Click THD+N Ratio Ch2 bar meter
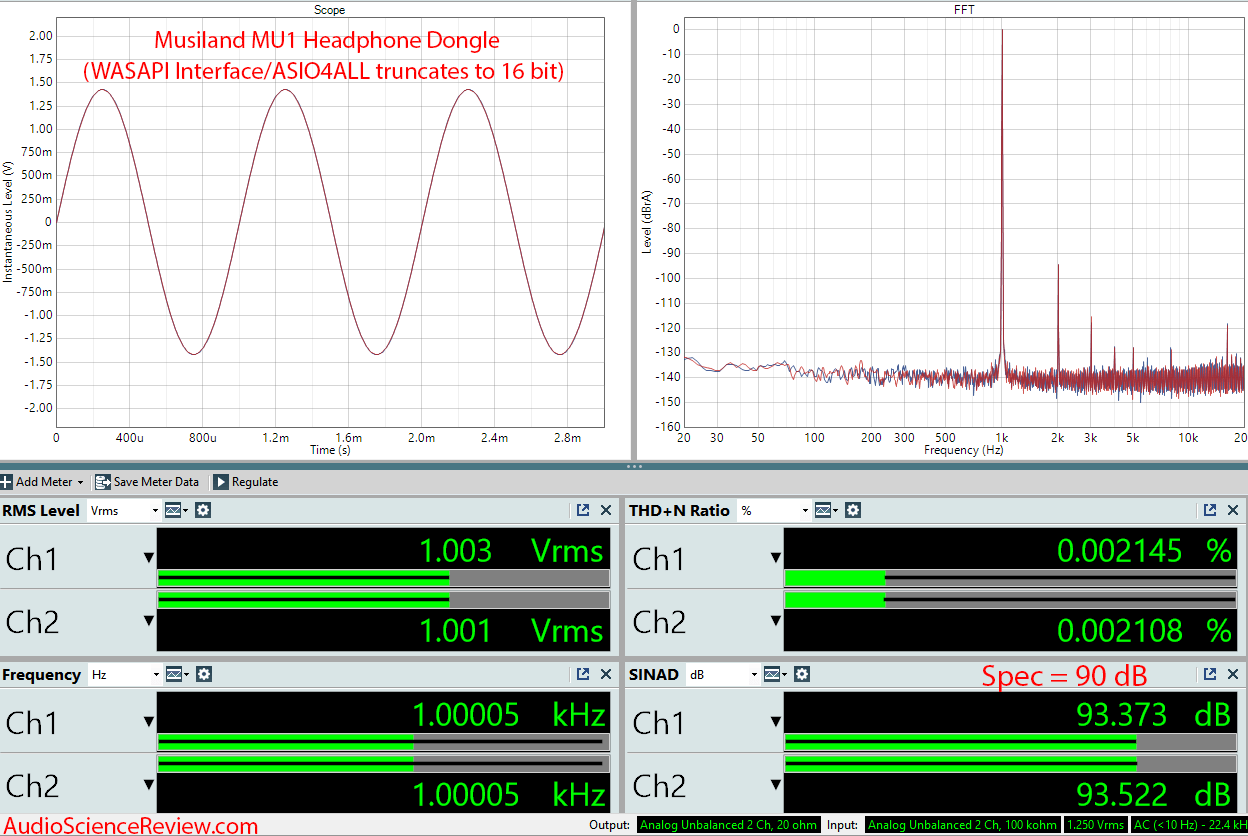 [x=1010, y=600]
